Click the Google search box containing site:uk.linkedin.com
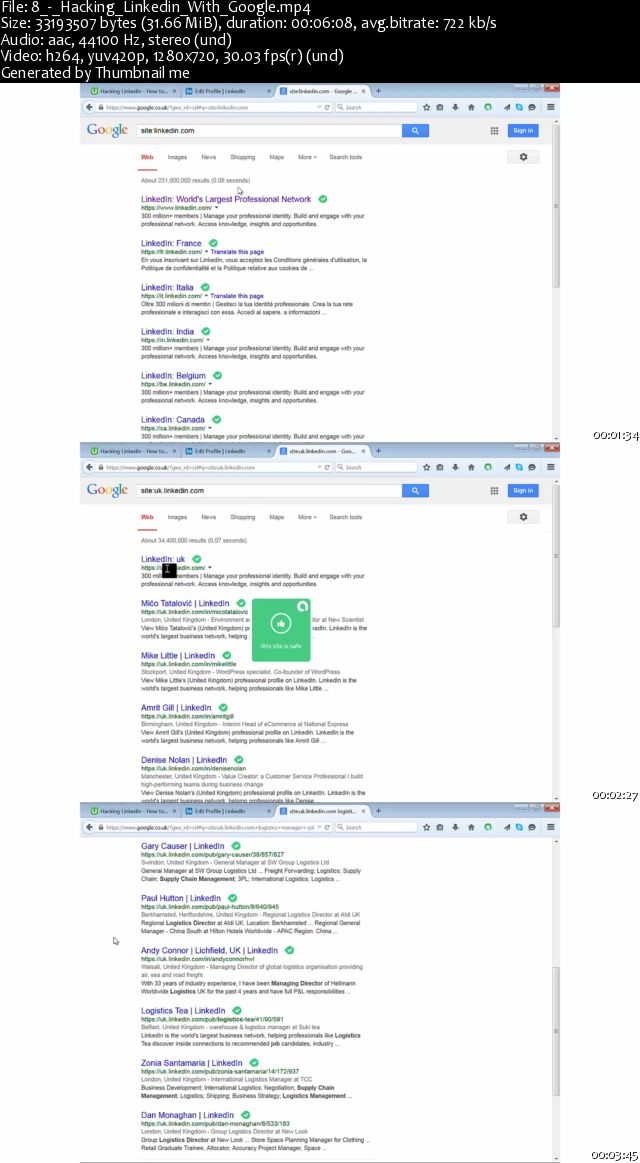 [x=269, y=490]
